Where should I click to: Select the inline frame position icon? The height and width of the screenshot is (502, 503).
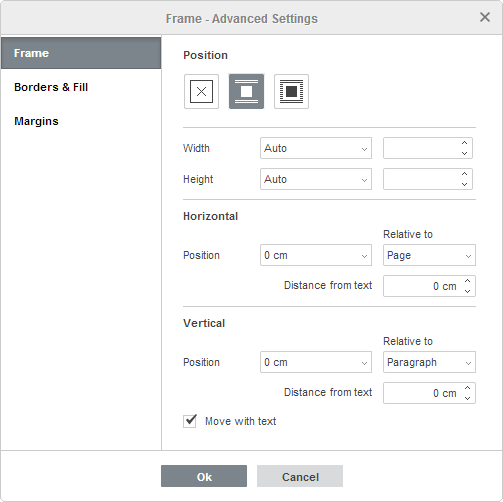tap(246, 91)
